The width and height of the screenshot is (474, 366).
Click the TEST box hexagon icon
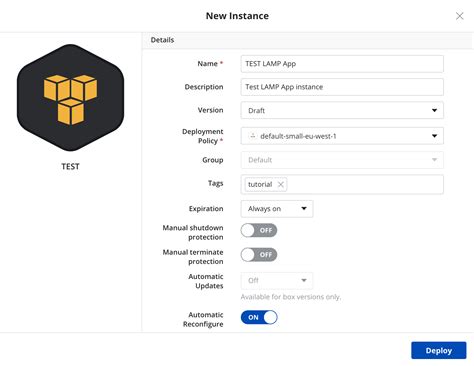point(70,98)
